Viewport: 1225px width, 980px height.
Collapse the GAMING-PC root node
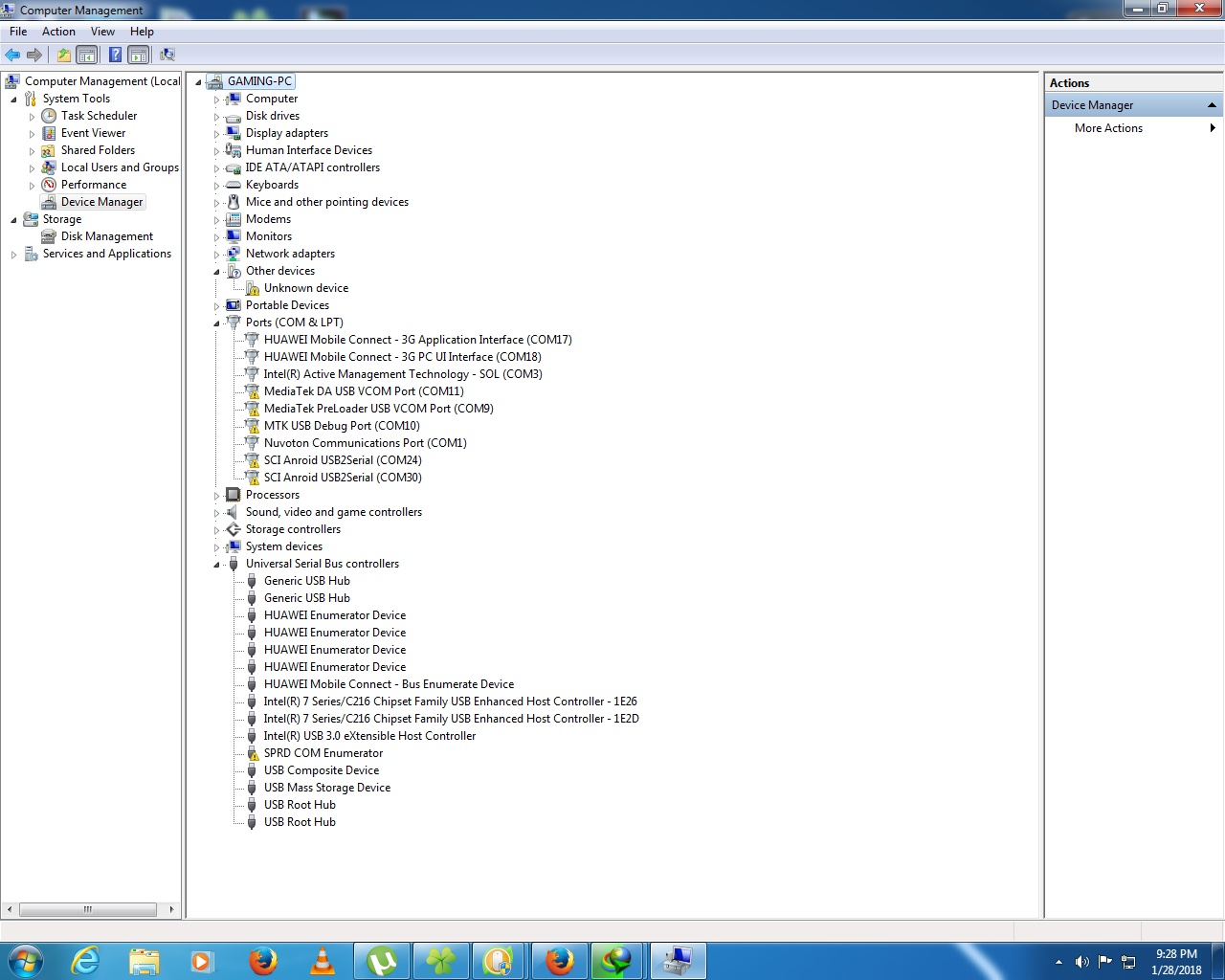pos(198,81)
